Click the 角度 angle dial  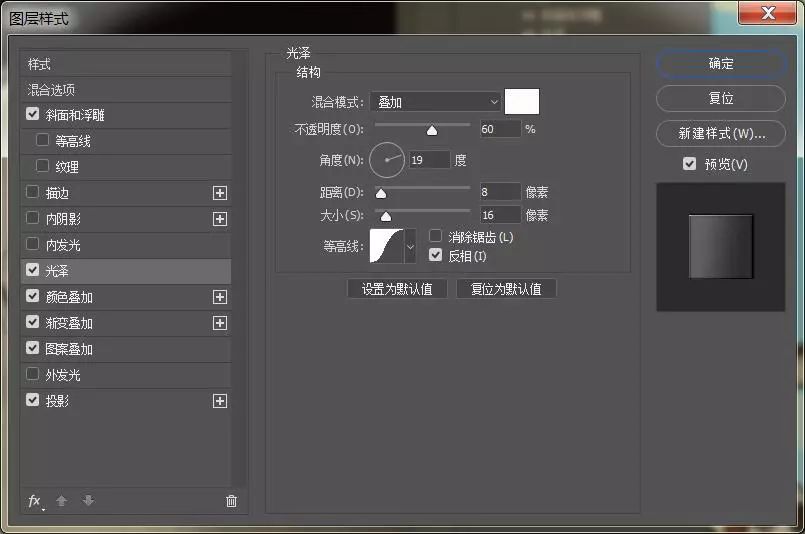(387, 160)
